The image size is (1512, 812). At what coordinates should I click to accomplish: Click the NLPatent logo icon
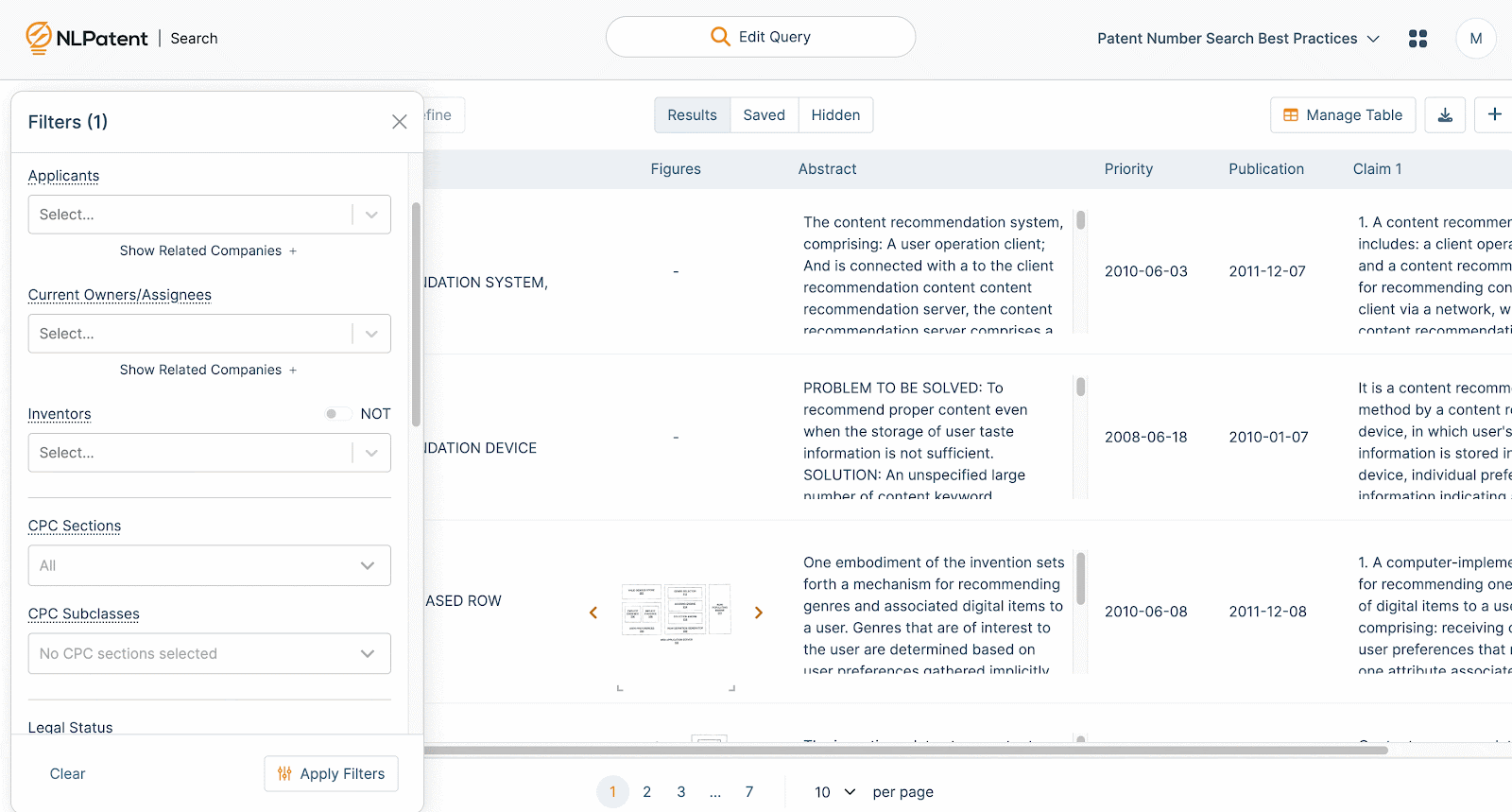(39, 38)
